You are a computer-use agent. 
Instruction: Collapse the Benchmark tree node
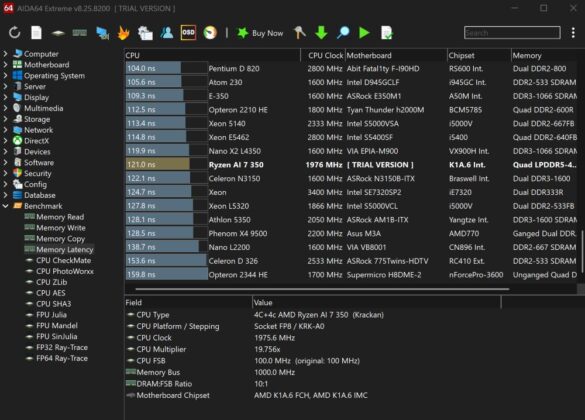[x=6, y=206]
